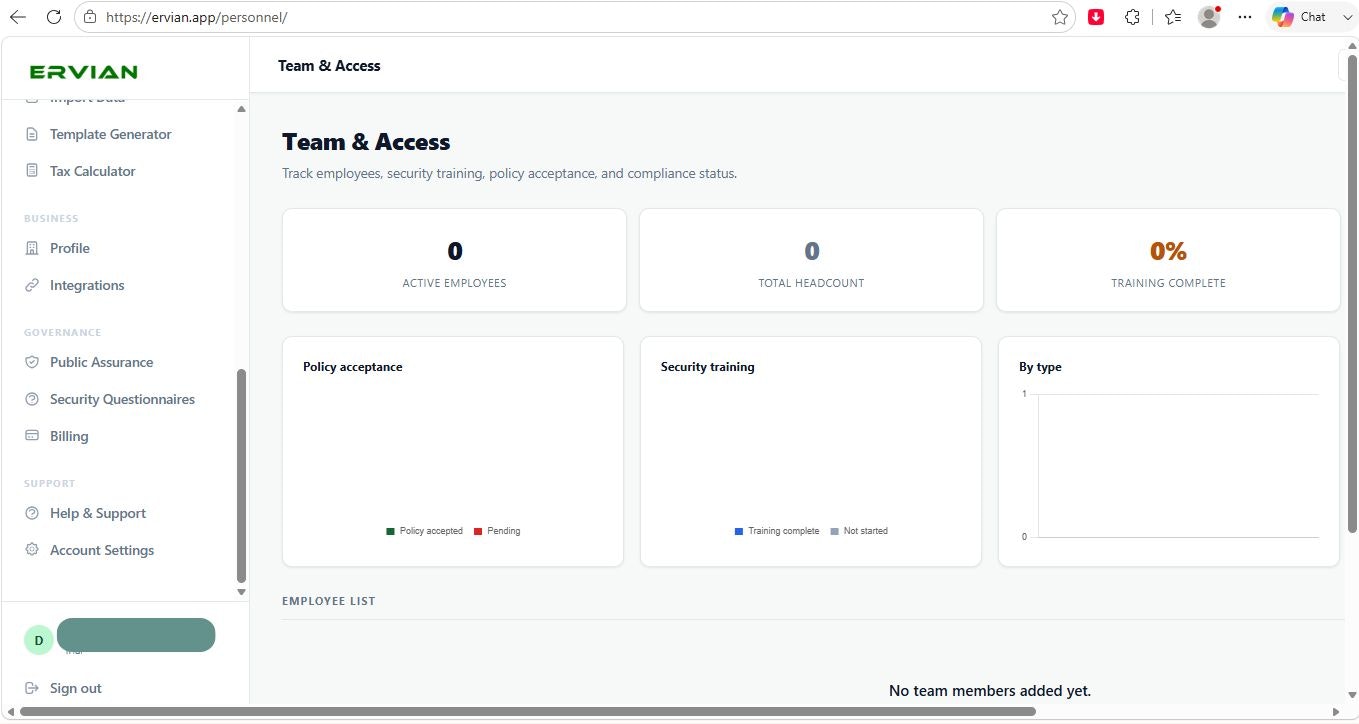
Task: Toggle the Training complete blue legend swatch
Action: tap(739, 531)
